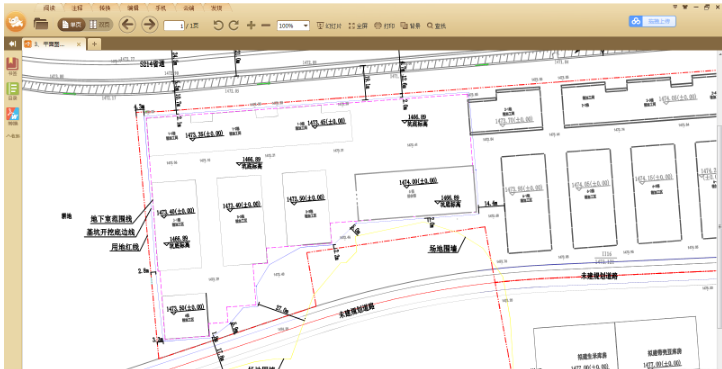Click the blue cloud upload button

pos(652,21)
